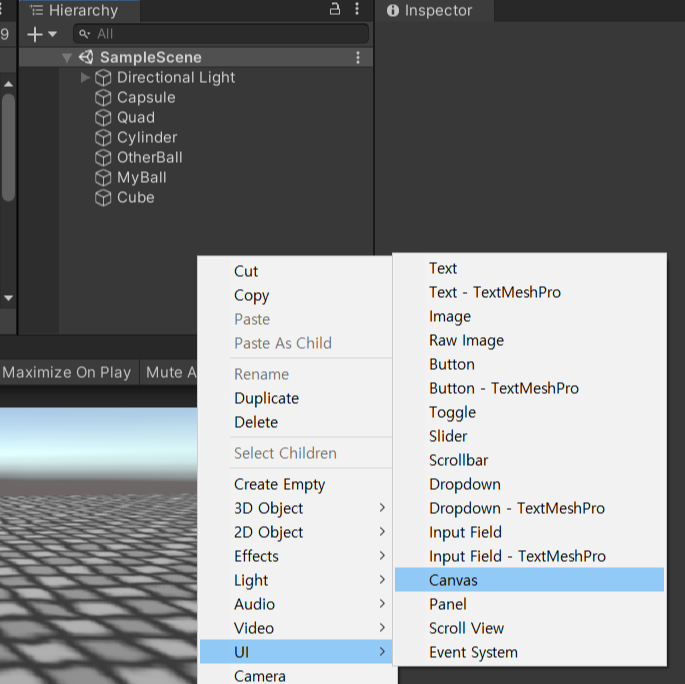Open the SampleScene options menu
685x684 pixels.
(358, 57)
